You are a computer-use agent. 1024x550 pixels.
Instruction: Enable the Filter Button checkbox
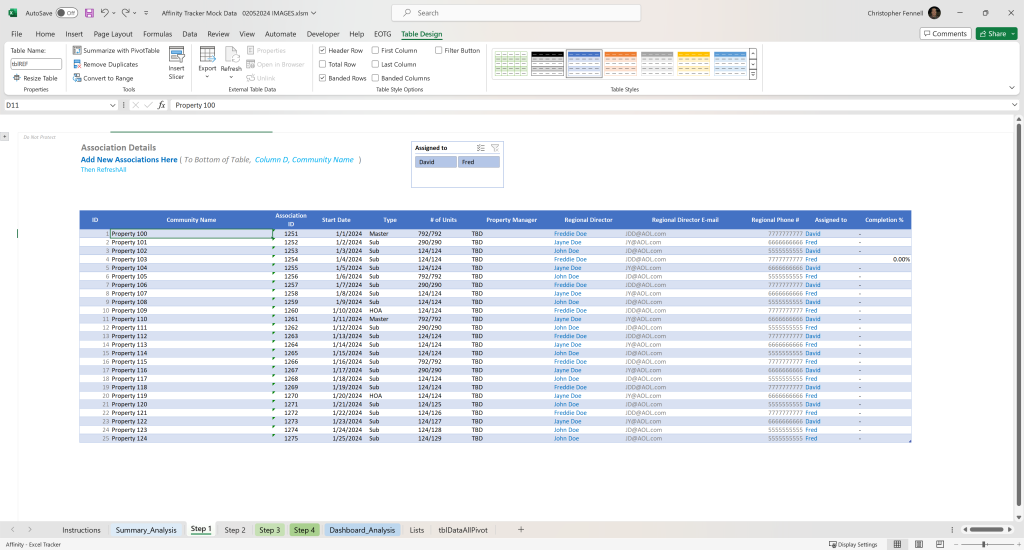click(439, 50)
